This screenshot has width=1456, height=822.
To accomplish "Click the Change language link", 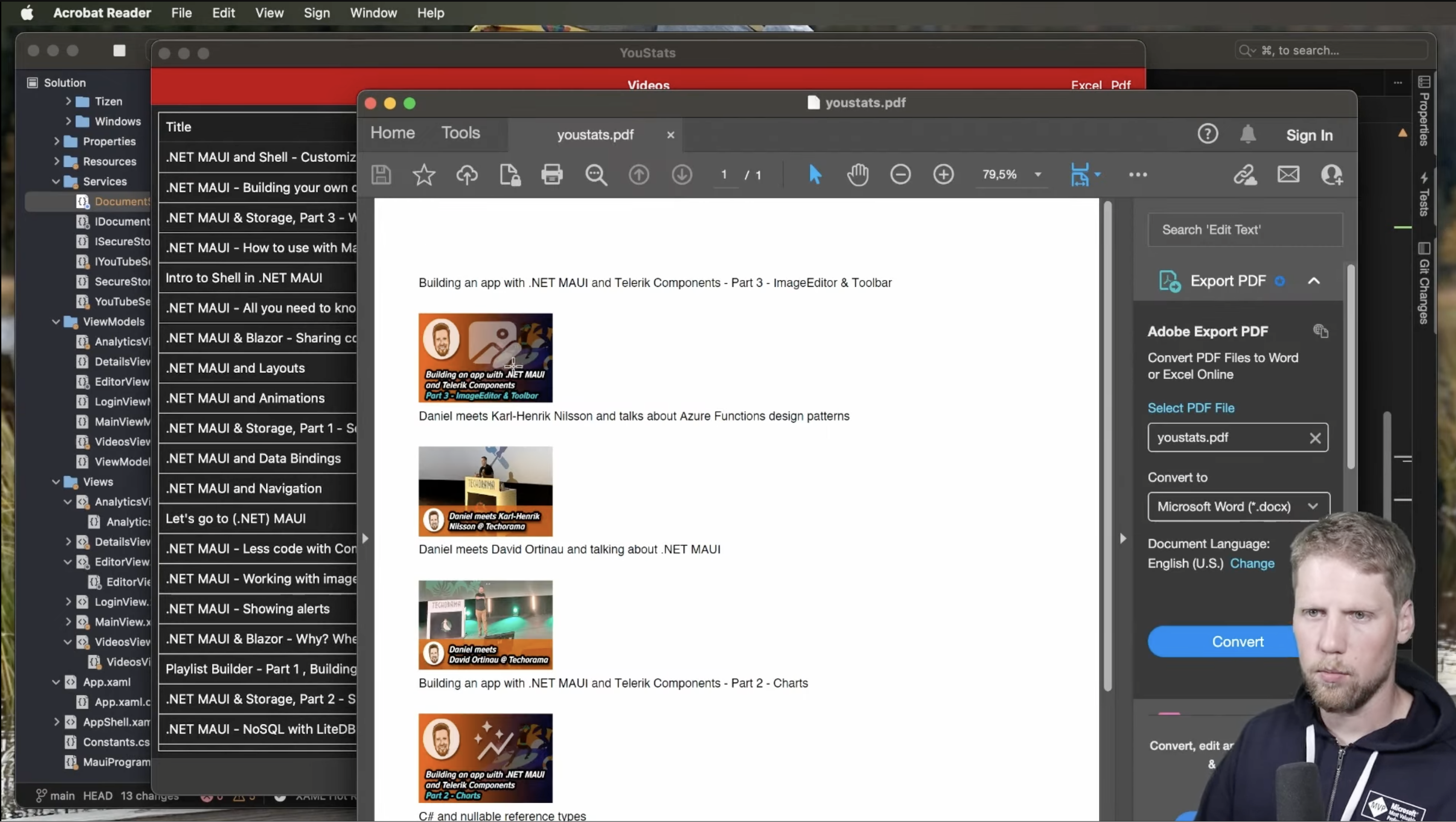I will 1252,564.
